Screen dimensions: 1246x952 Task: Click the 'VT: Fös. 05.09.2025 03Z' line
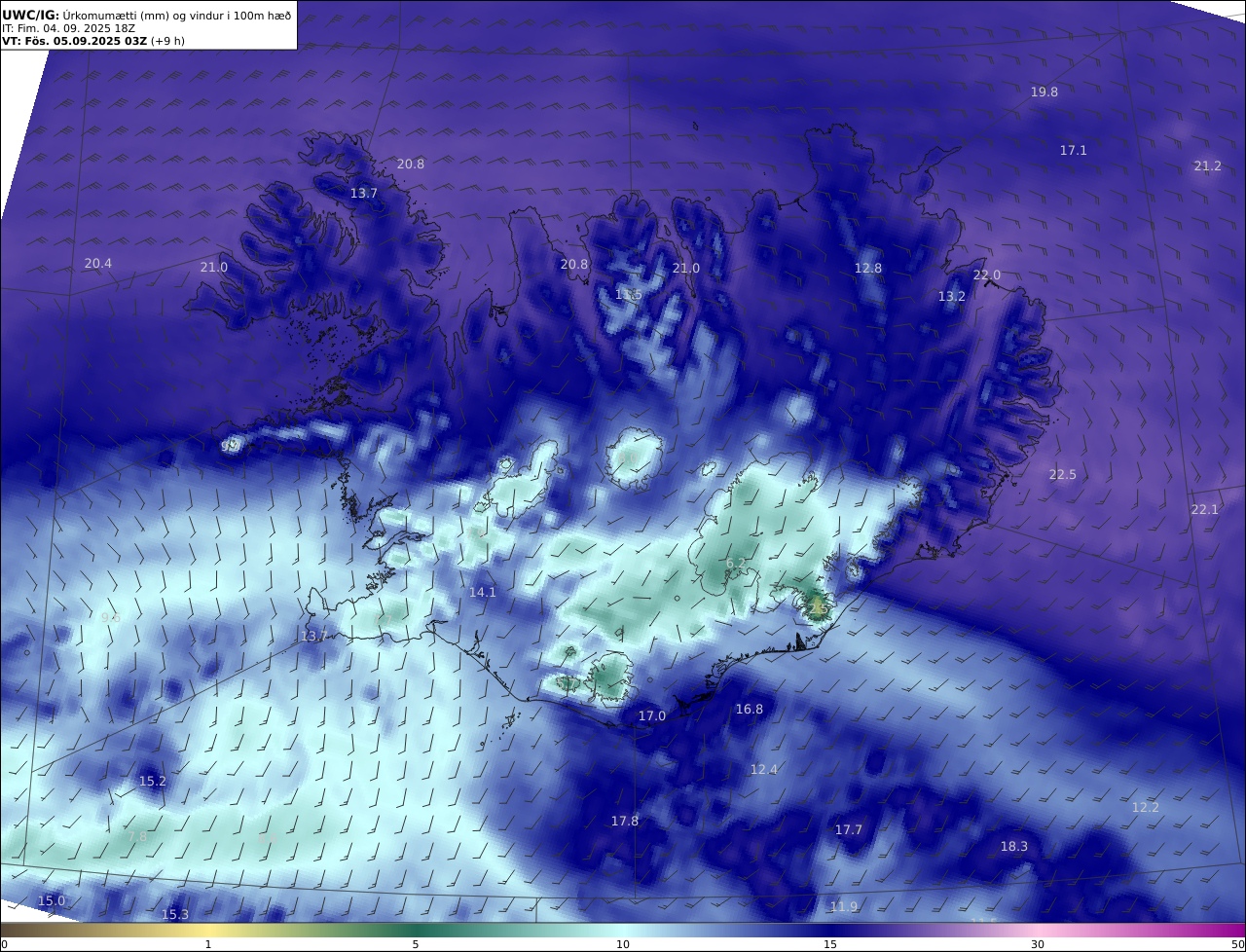(x=75, y=41)
